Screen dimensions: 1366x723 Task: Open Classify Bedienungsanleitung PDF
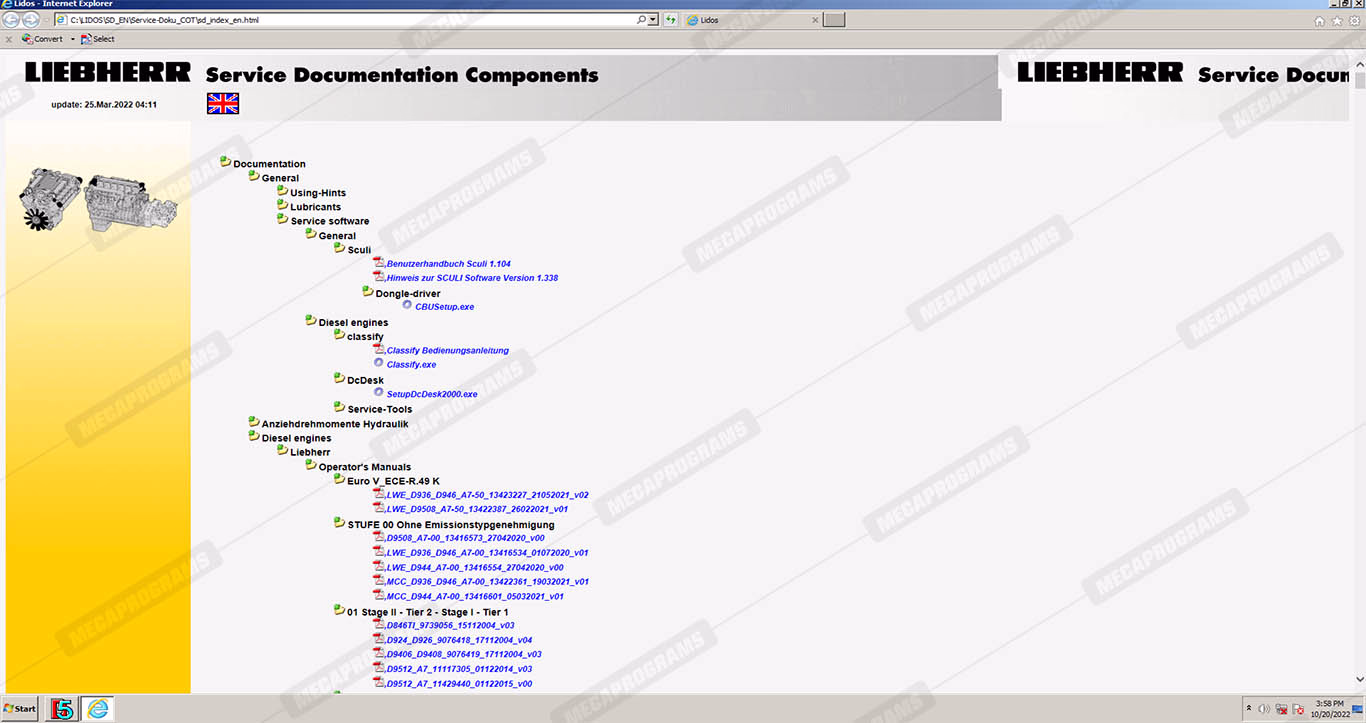point(447,351)
